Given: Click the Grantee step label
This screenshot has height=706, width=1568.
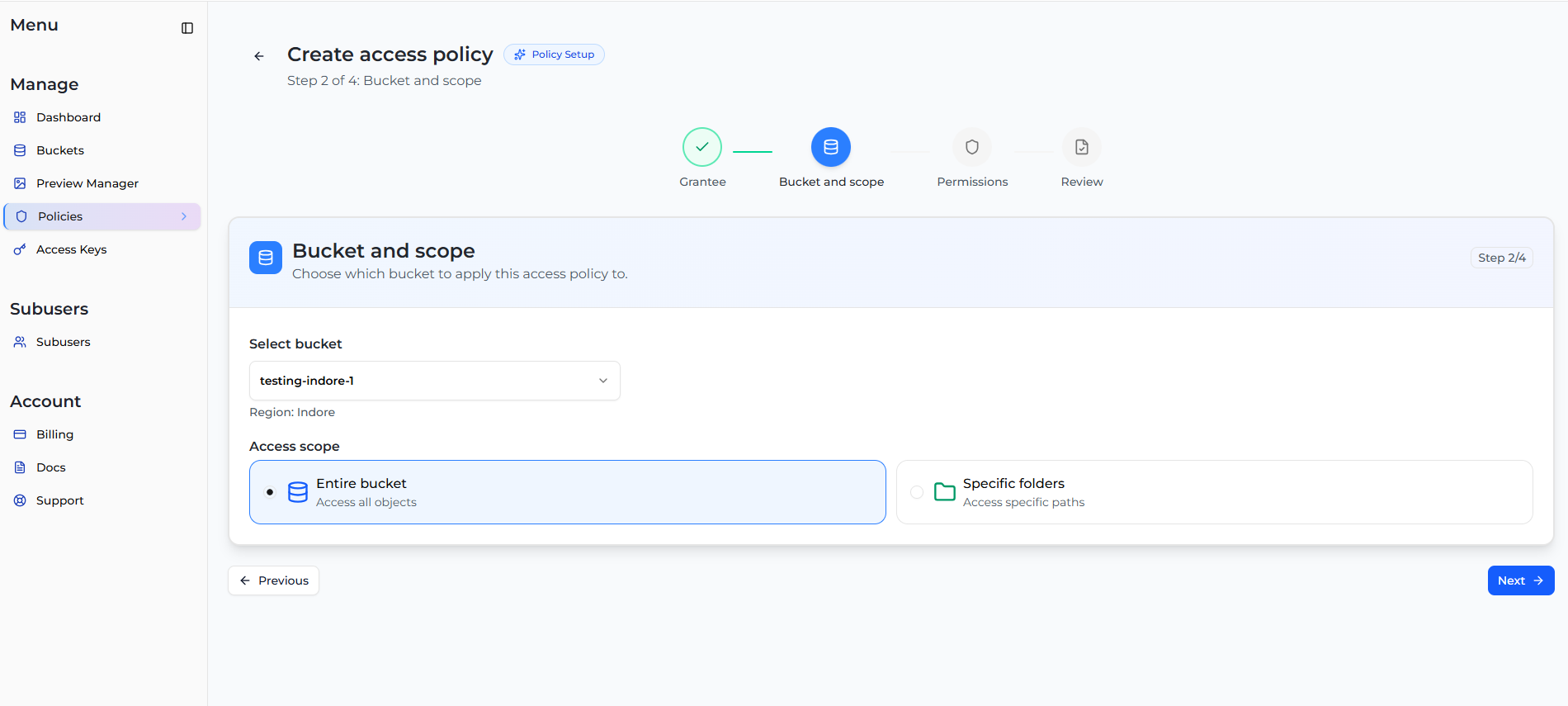Looking at the screenshot, I should [702, 182].
